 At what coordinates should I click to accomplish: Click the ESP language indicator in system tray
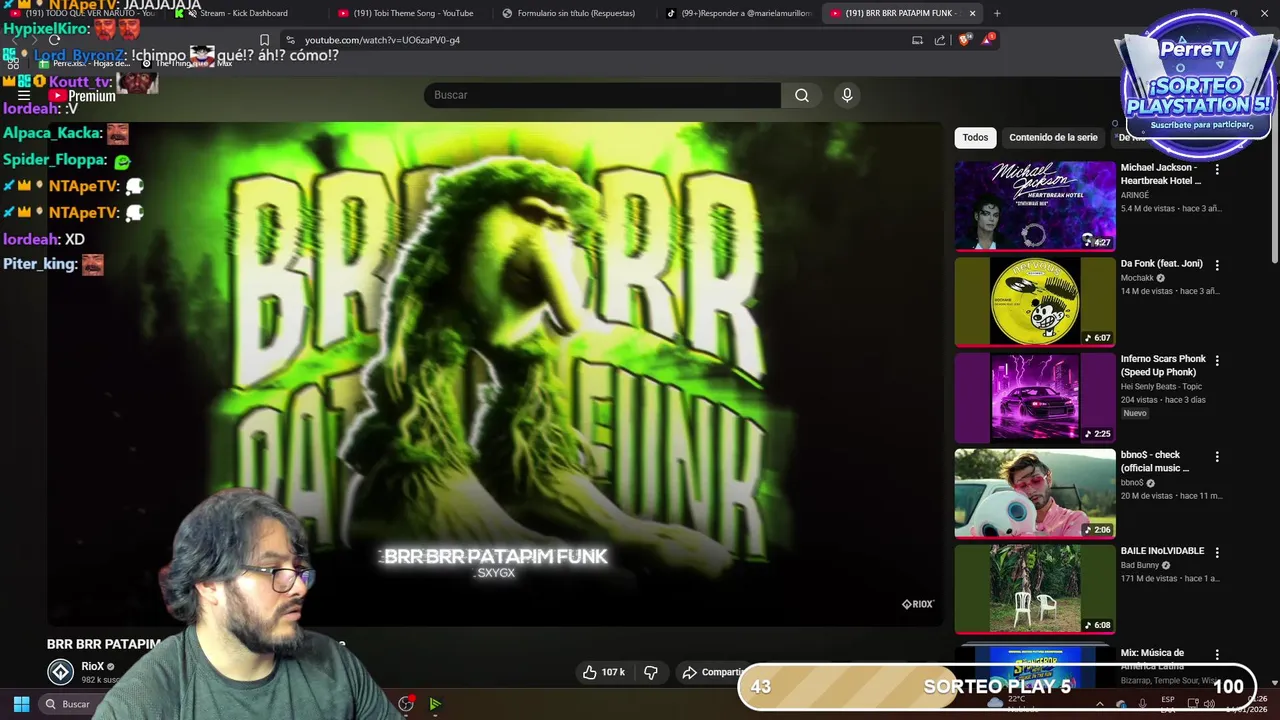click(1168, 699)
